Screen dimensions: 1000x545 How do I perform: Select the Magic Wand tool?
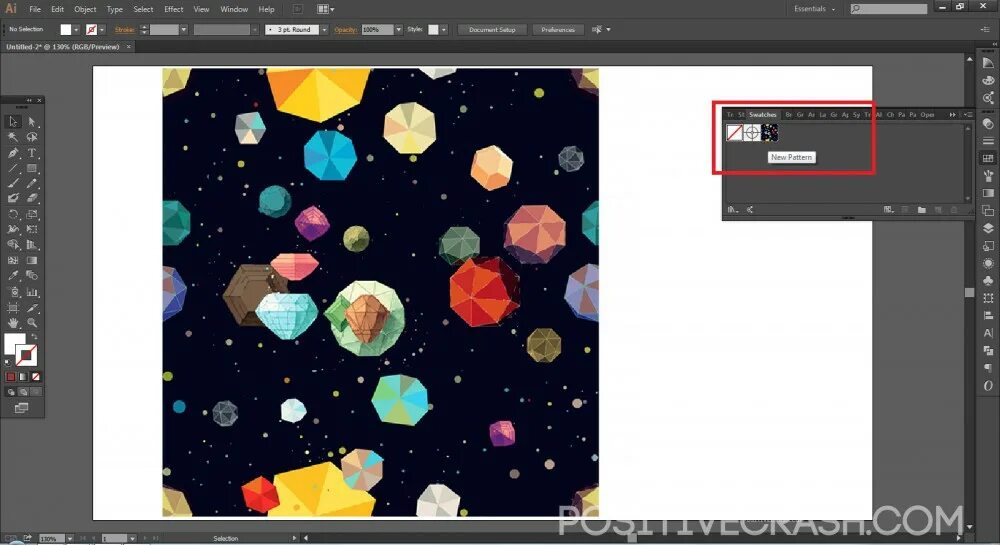tap(13, 137)
